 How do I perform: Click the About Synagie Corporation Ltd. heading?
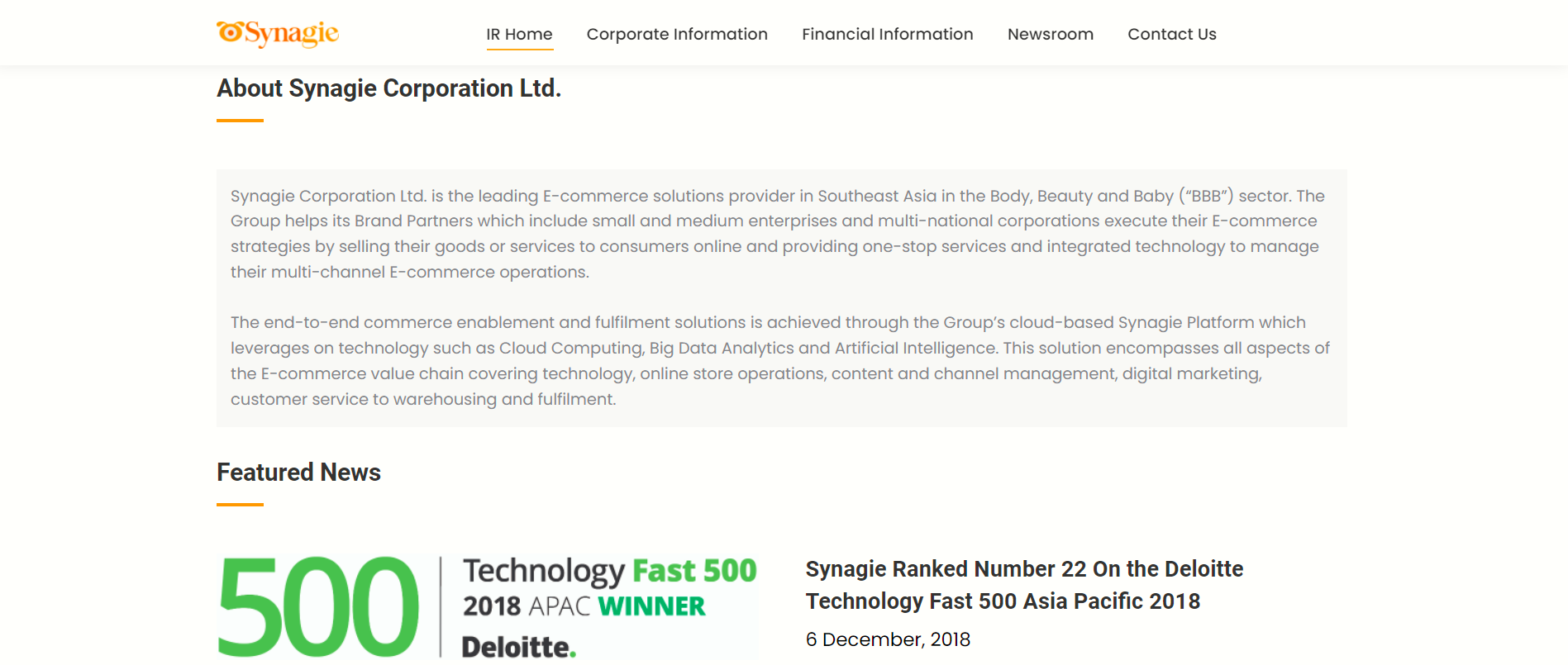388,88
